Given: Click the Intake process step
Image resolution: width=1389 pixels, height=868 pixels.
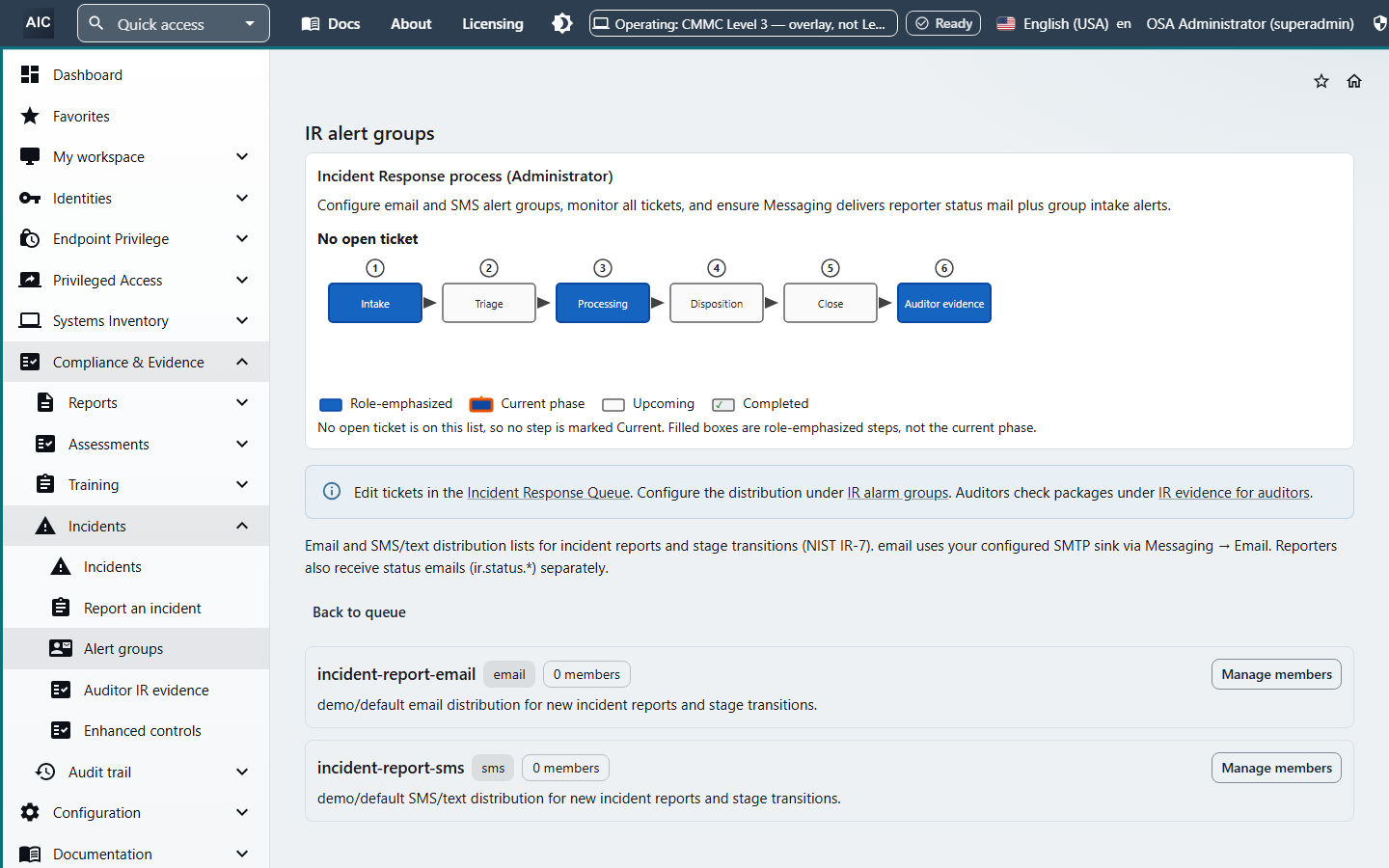Looking at the screenshot, I should (375, 303).
